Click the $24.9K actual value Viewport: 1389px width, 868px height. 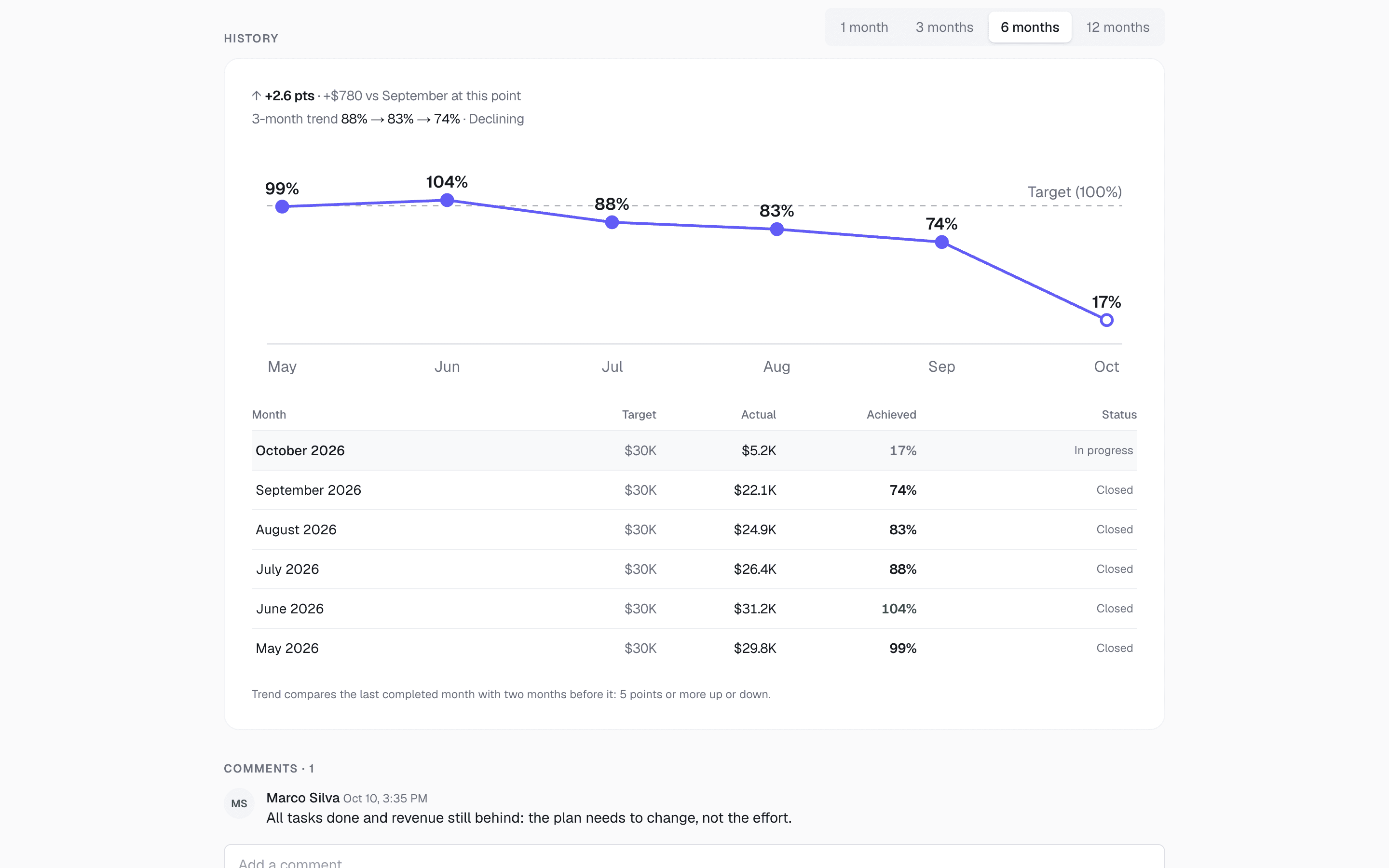[x=755, y=529]
